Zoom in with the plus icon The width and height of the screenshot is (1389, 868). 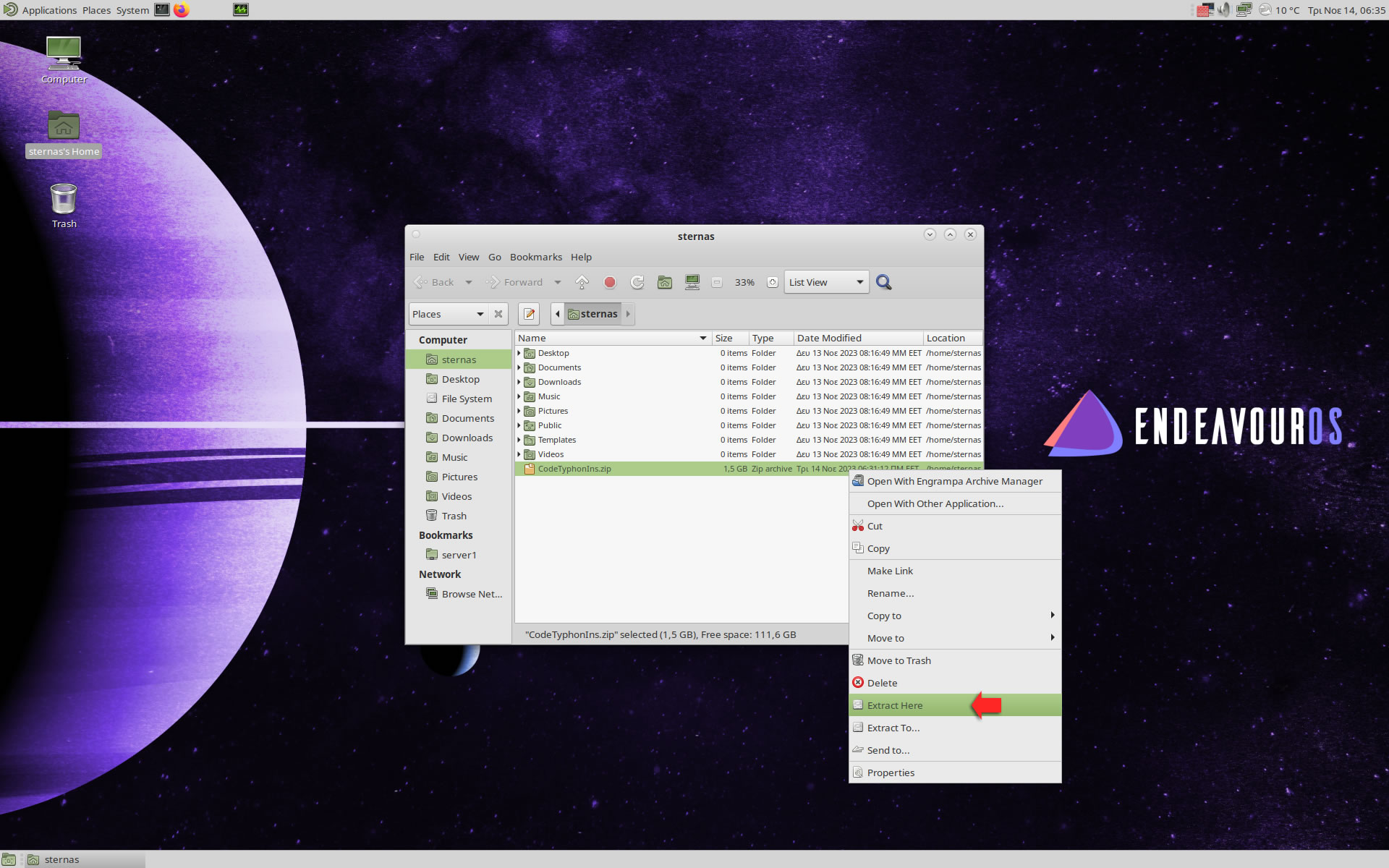click(773, 282)
